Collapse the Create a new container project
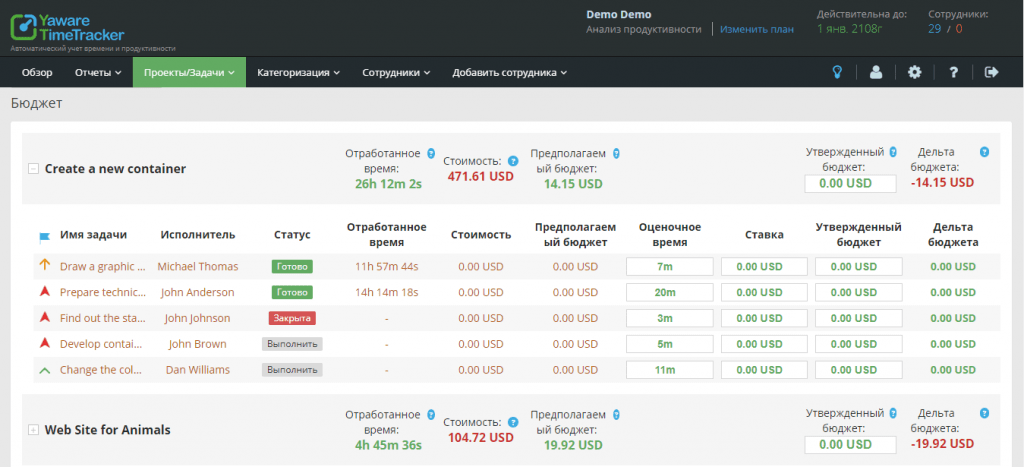The width and height of the screenshot is (1024, 467). click(x=33, y=169)
